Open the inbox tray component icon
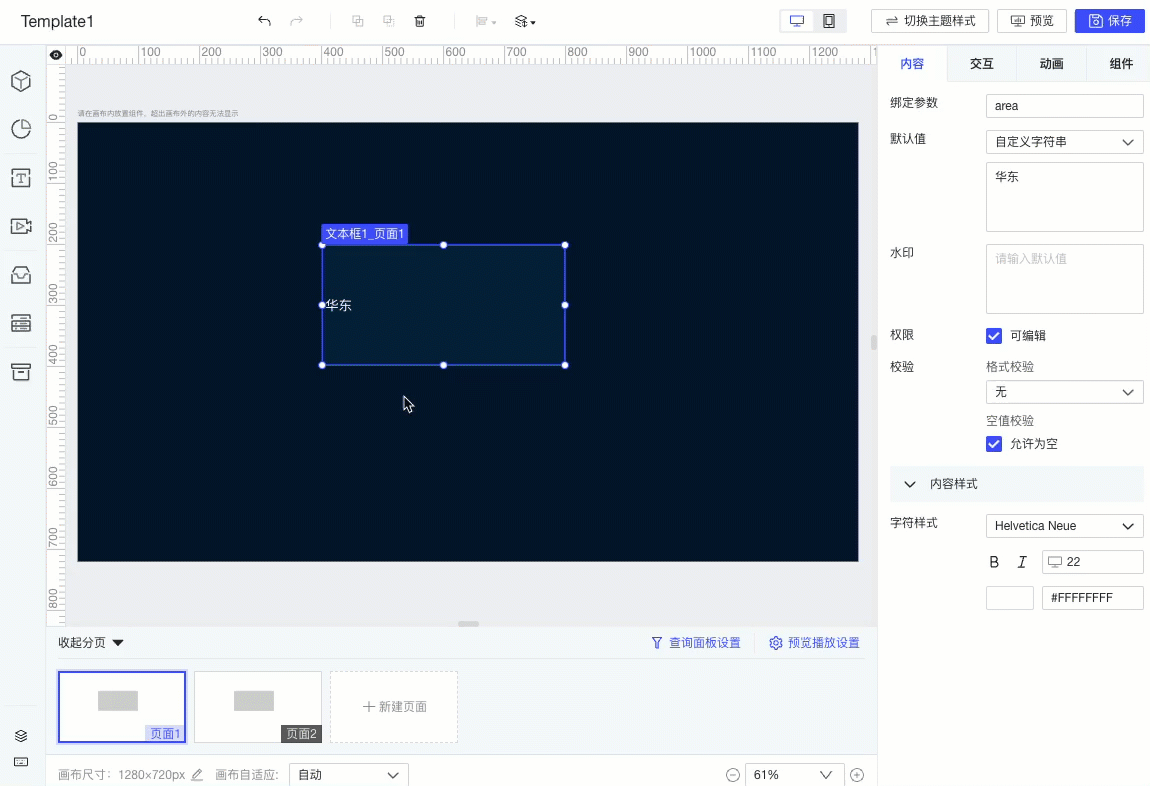 coord(21,275)
